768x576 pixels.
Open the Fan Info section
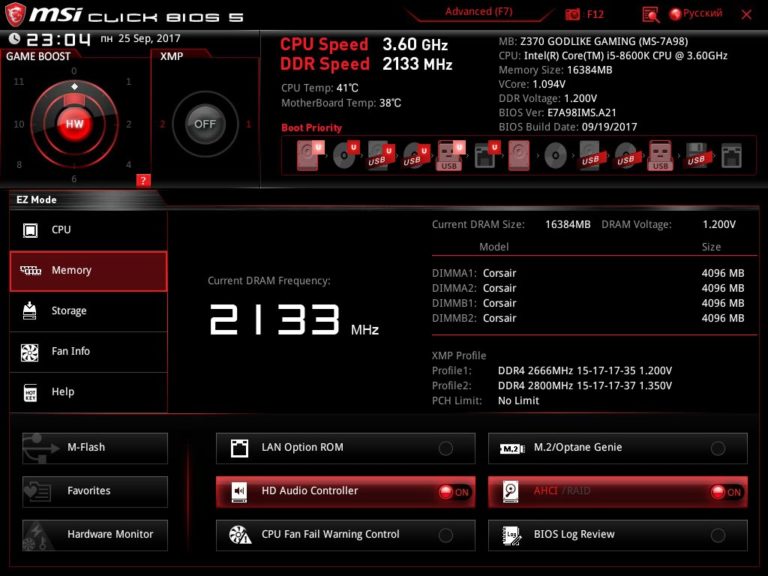(89, 352)
